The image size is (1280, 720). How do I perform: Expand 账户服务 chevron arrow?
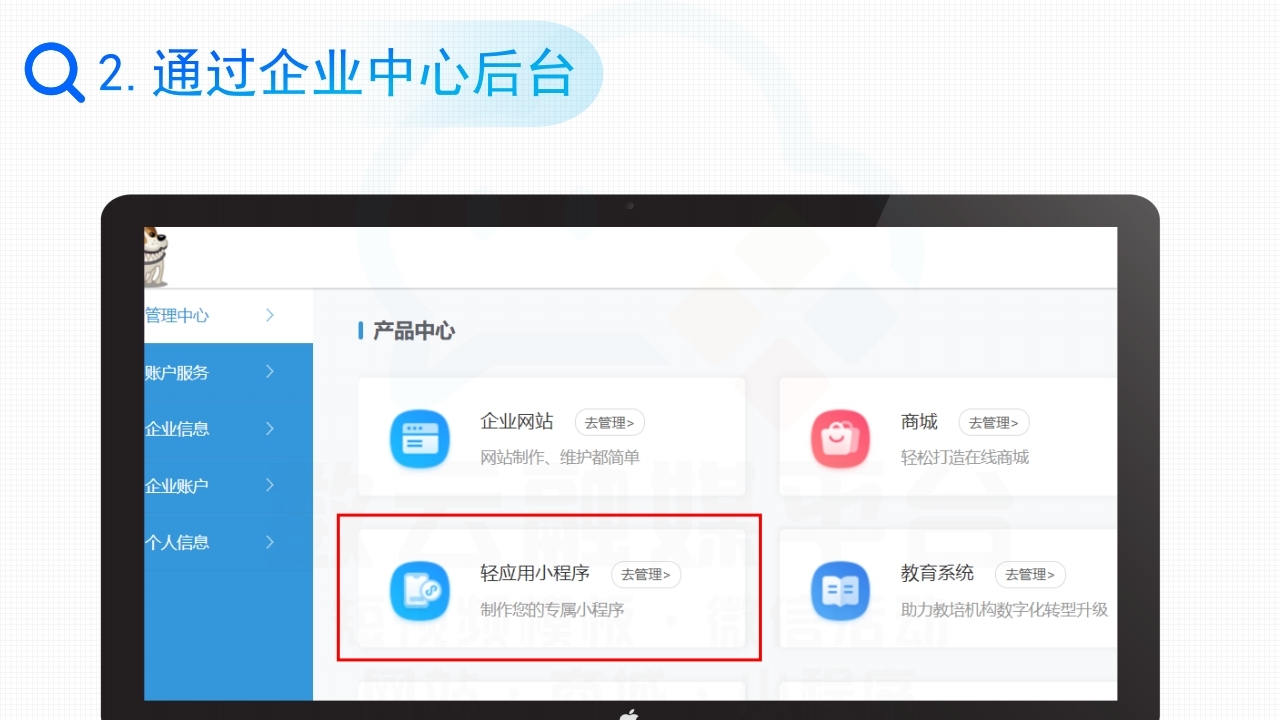tap(270, 372)
